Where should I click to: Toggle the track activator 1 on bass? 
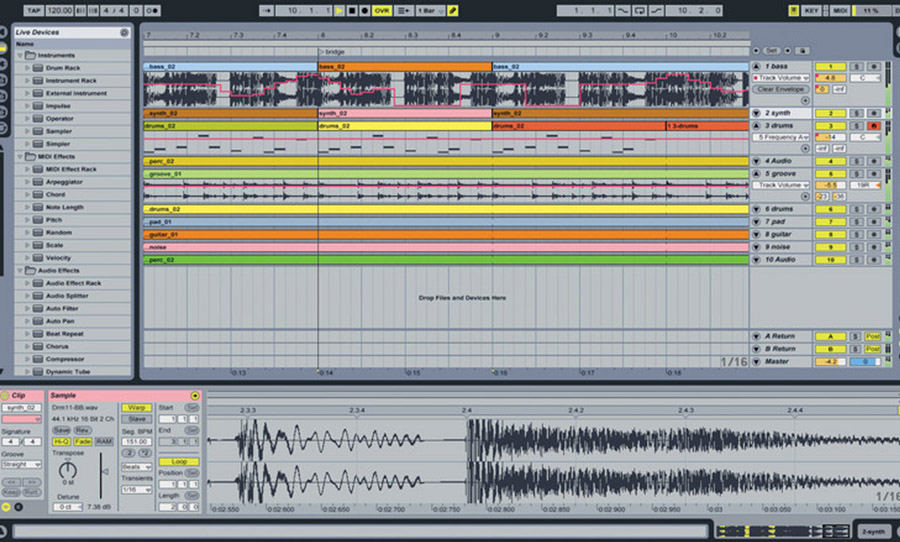click(830, 67)
